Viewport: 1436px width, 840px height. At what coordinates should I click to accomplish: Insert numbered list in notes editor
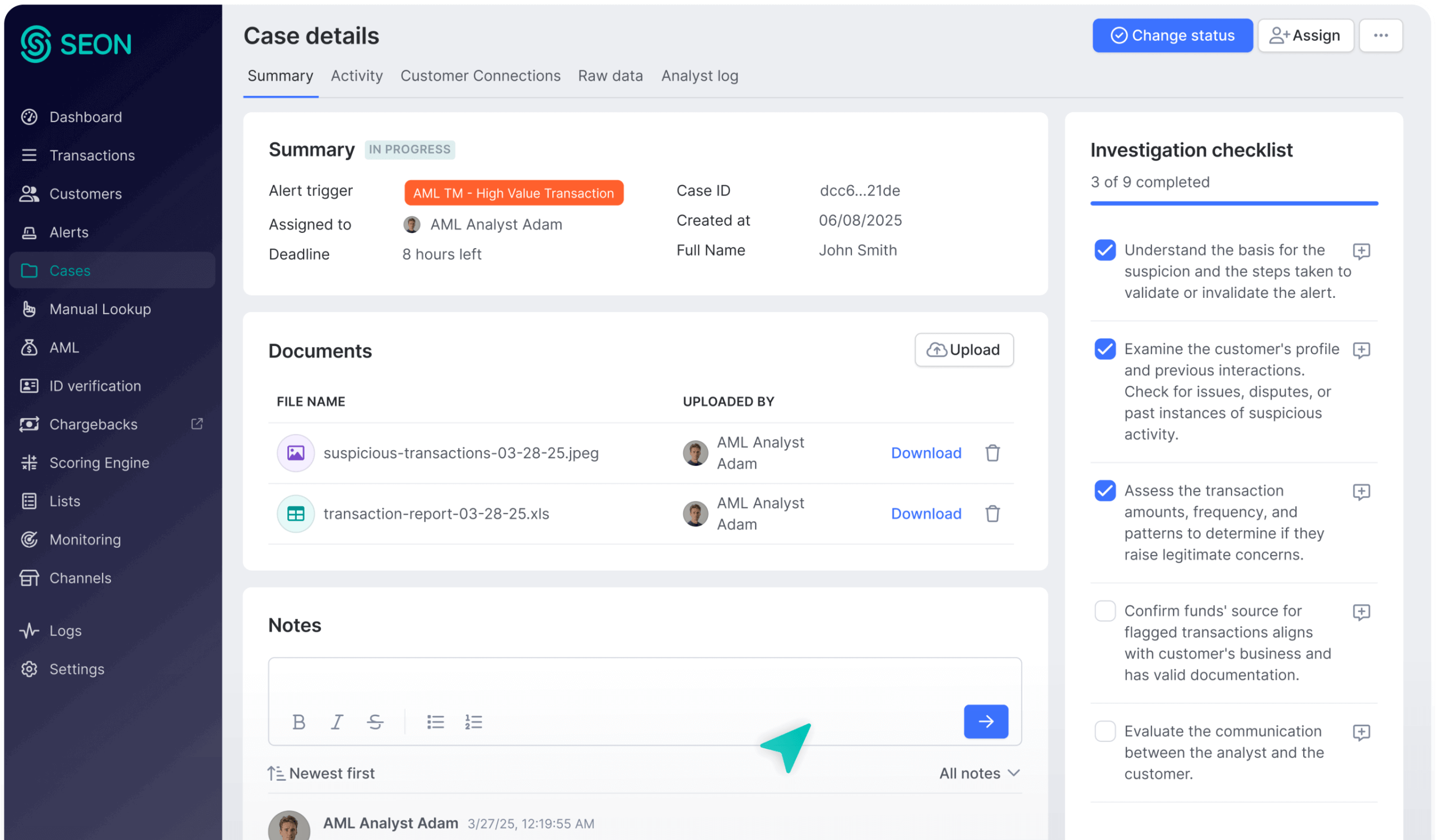[x=474, y=722]
